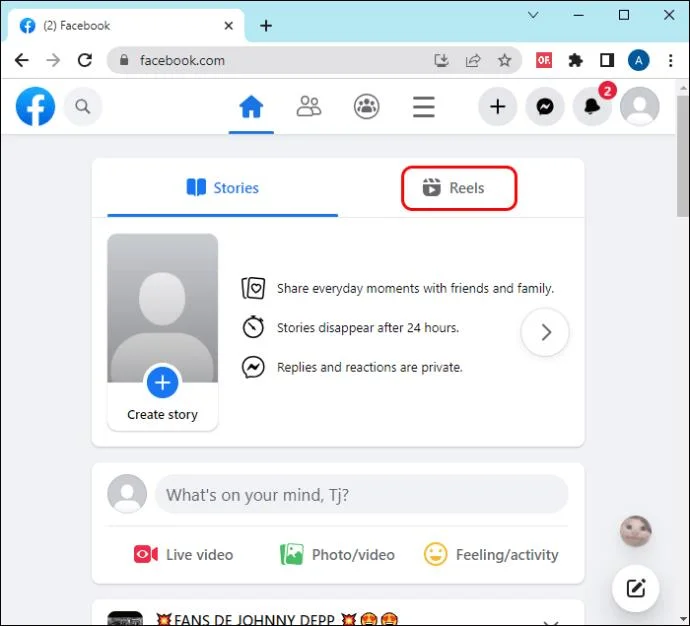
Task: Open the Friends icon in top navigation
Action: 309,106
